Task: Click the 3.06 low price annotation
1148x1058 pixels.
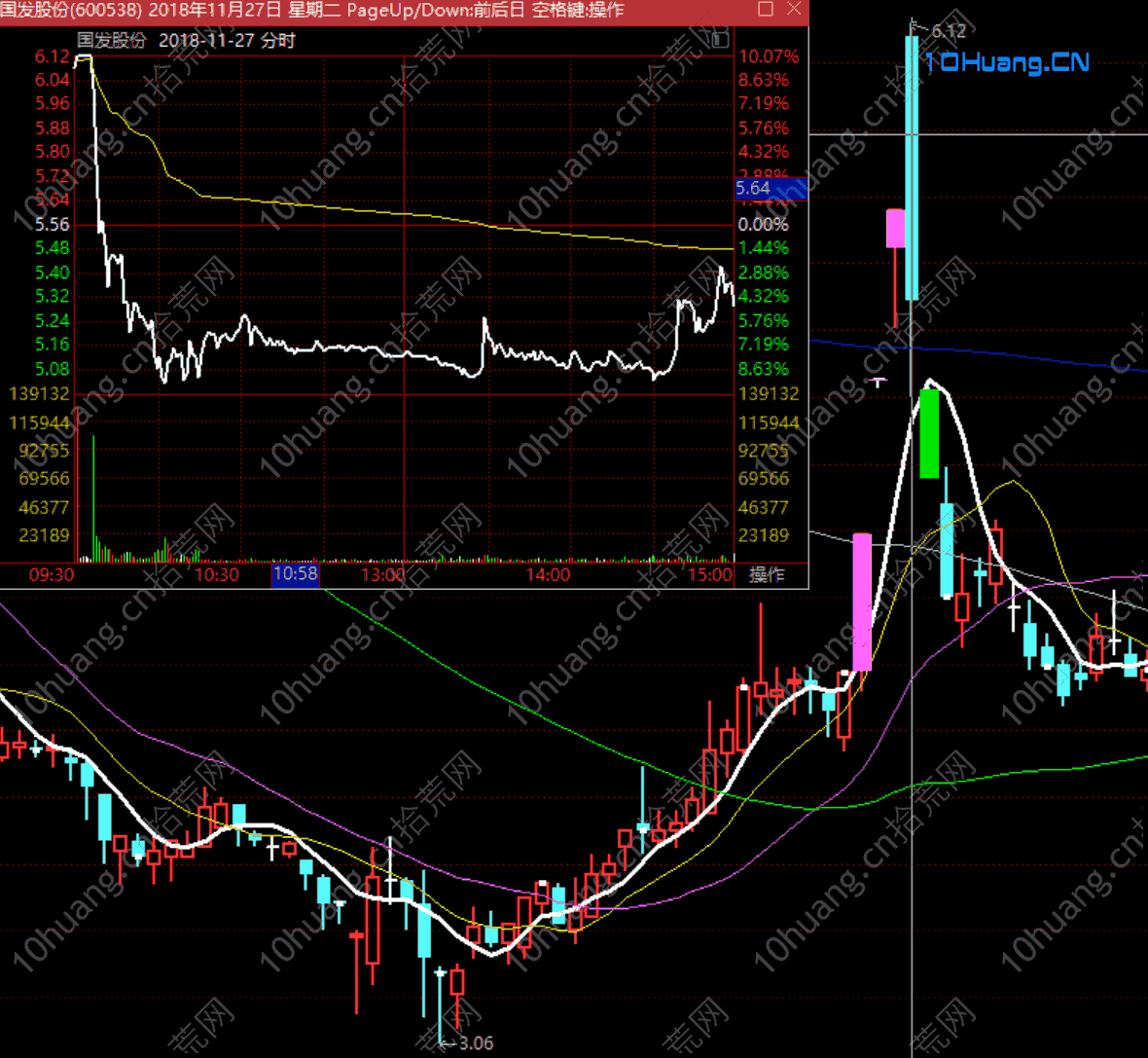Action: point(476,1043)
